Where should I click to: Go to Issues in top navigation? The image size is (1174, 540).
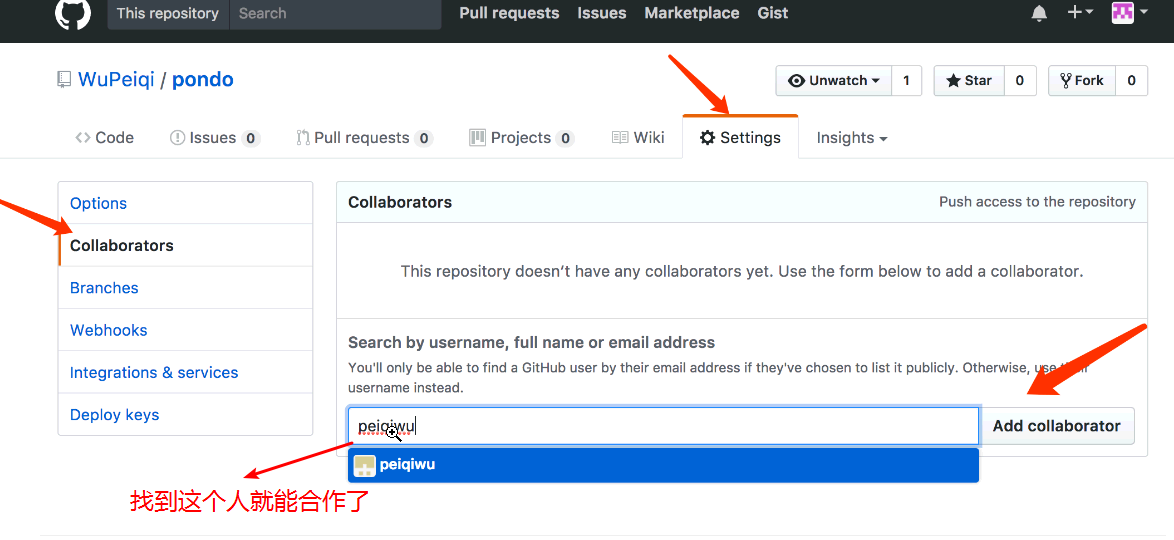[602, 13]
